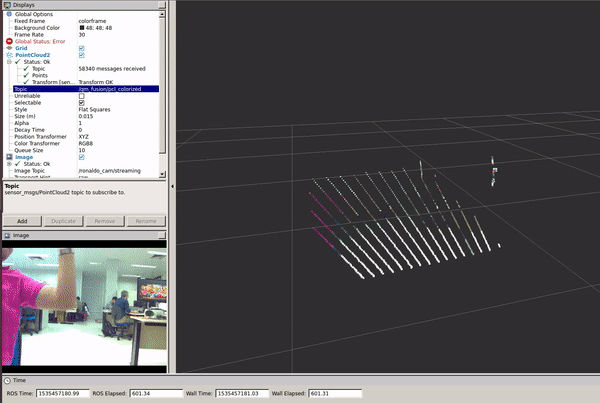Enable the Unreliable checkbox
Viewport: 600px width, 403px height.
click(82, 95)
